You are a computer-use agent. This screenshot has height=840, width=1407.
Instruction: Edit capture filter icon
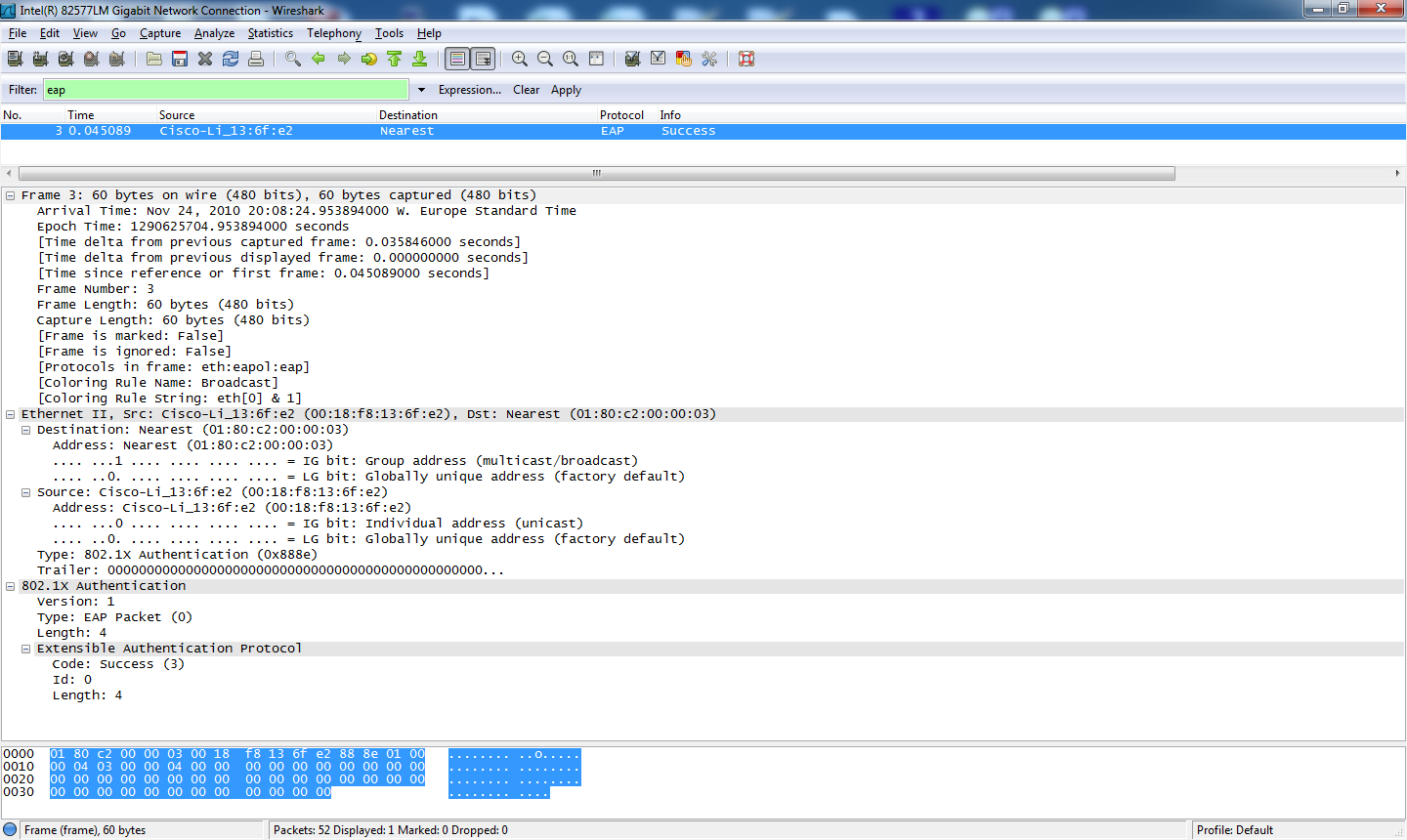point(633,59)
